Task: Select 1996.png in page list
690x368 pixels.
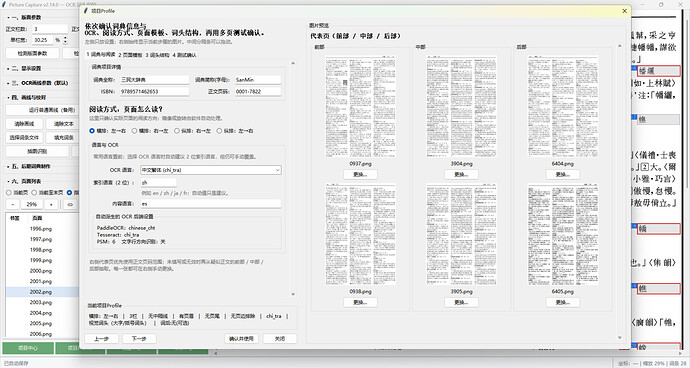Action: (41, 229)
